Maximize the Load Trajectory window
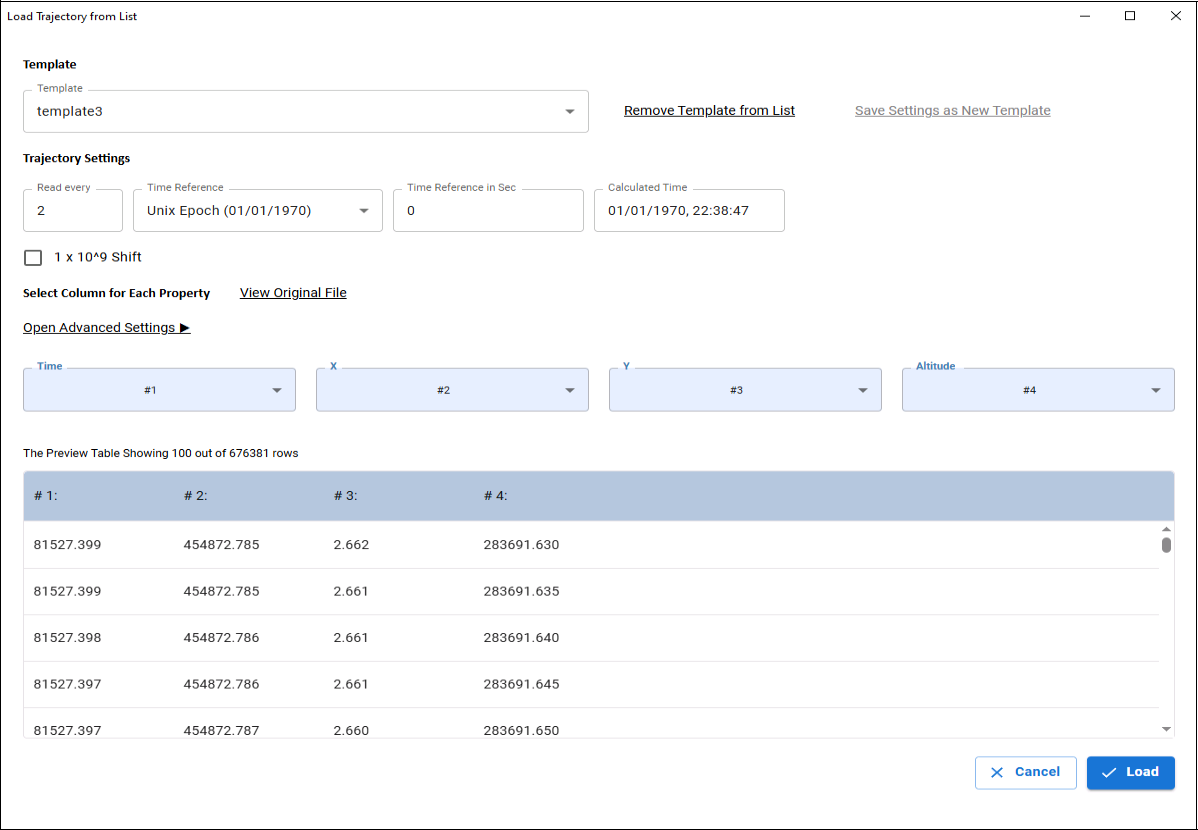This screenshot has width=1198, height=830. pos(1130,16)
